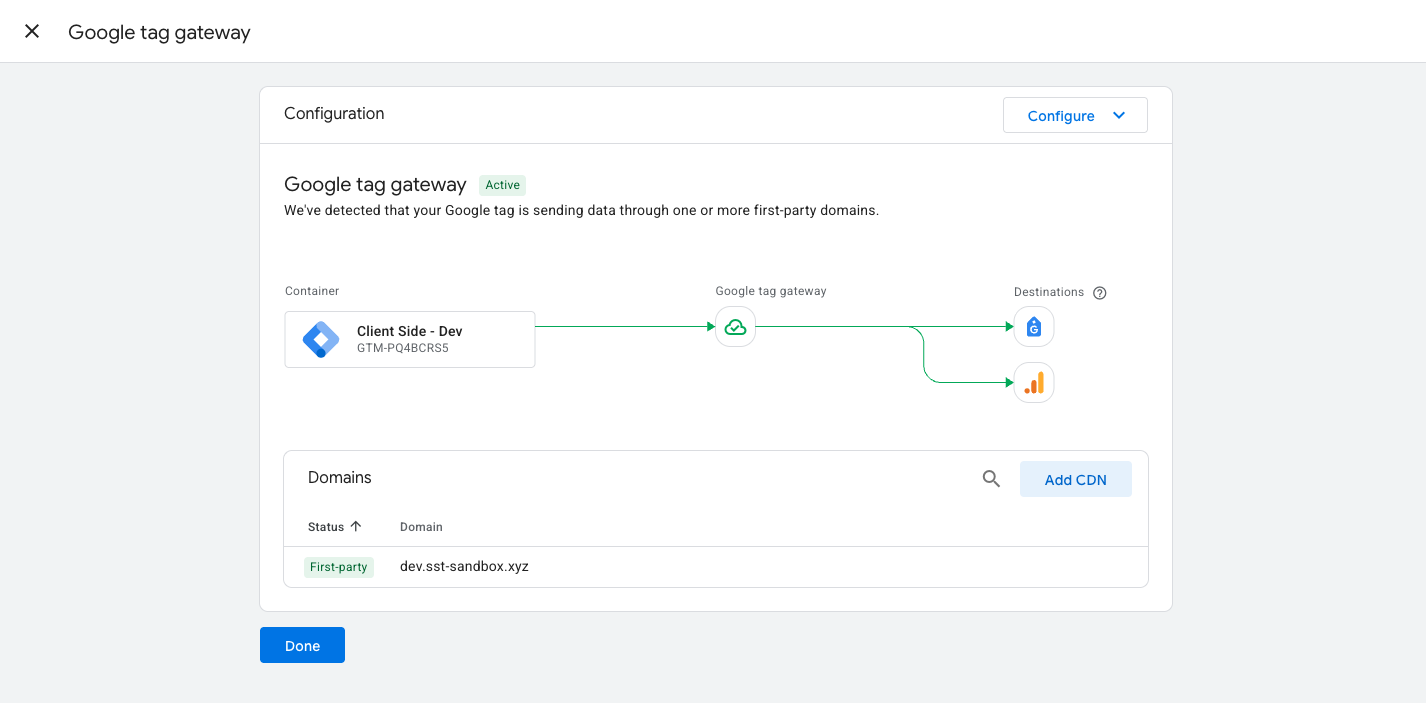Open the Configure dropdown
Viewport: 1426px width, 703px height.
pos(1075,115)
